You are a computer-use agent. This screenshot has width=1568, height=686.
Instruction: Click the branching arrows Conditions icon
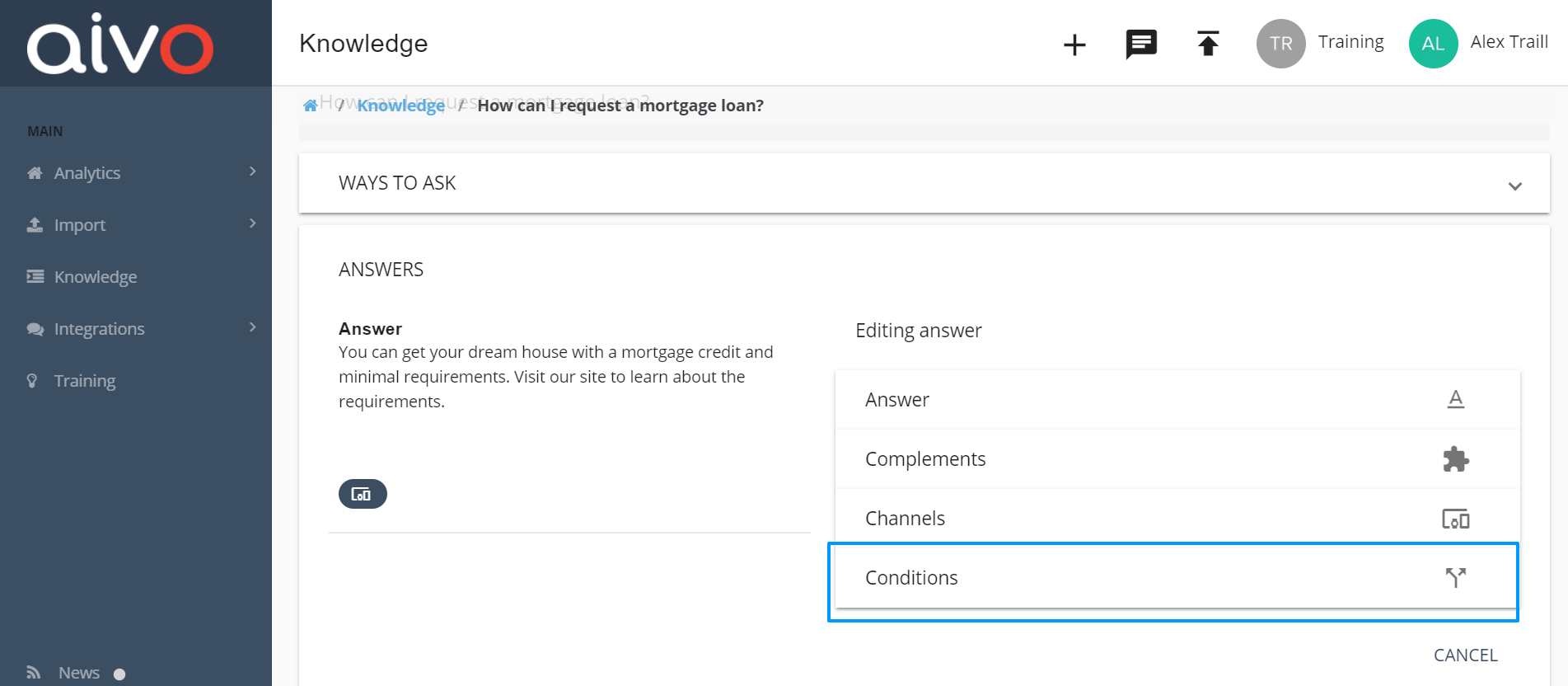[1456, 577]
